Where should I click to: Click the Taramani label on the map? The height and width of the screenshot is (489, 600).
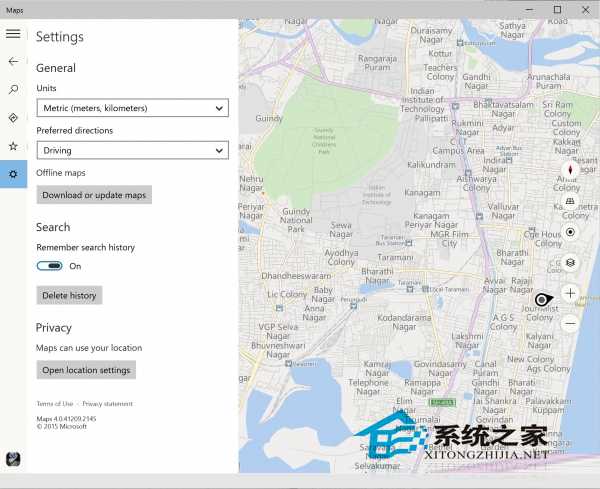pyautogui.click(x=395, y=258)
